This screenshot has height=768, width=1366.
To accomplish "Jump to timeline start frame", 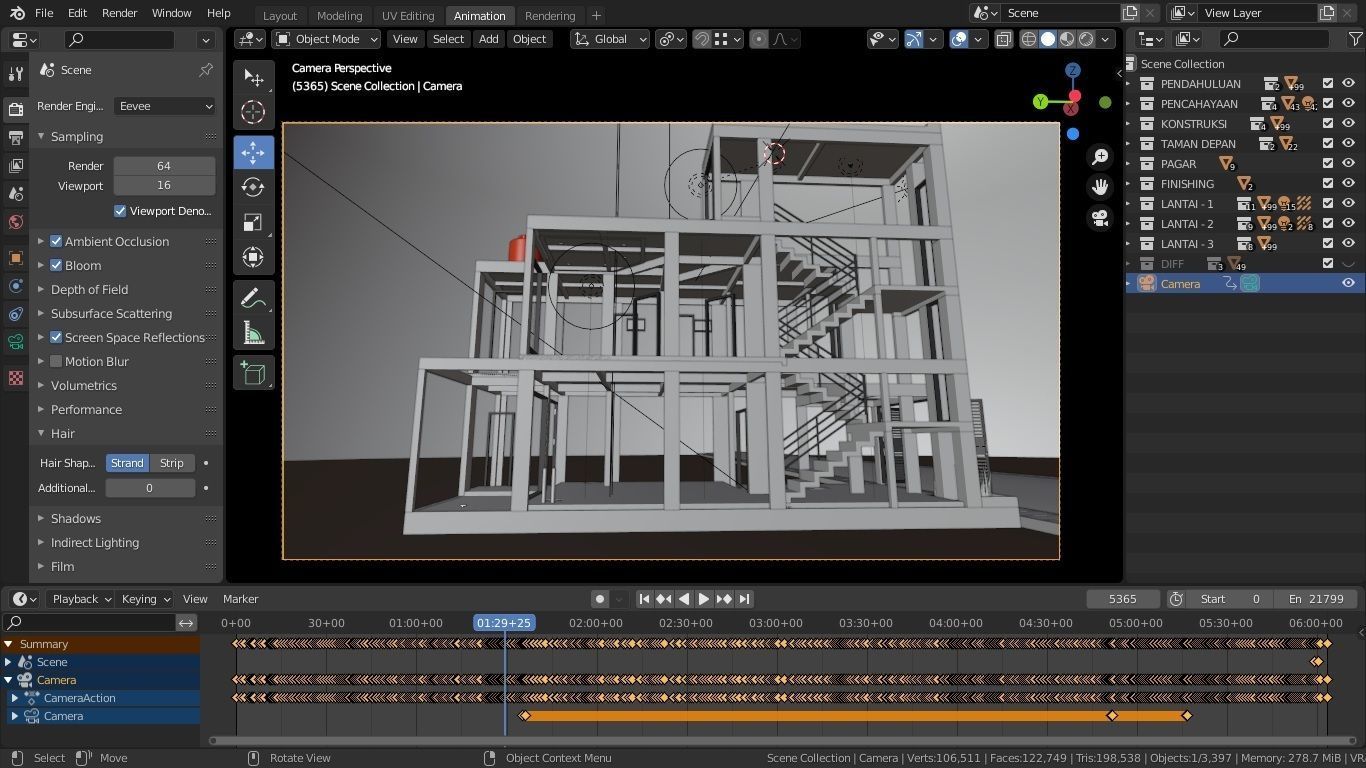I will [644, 599].
